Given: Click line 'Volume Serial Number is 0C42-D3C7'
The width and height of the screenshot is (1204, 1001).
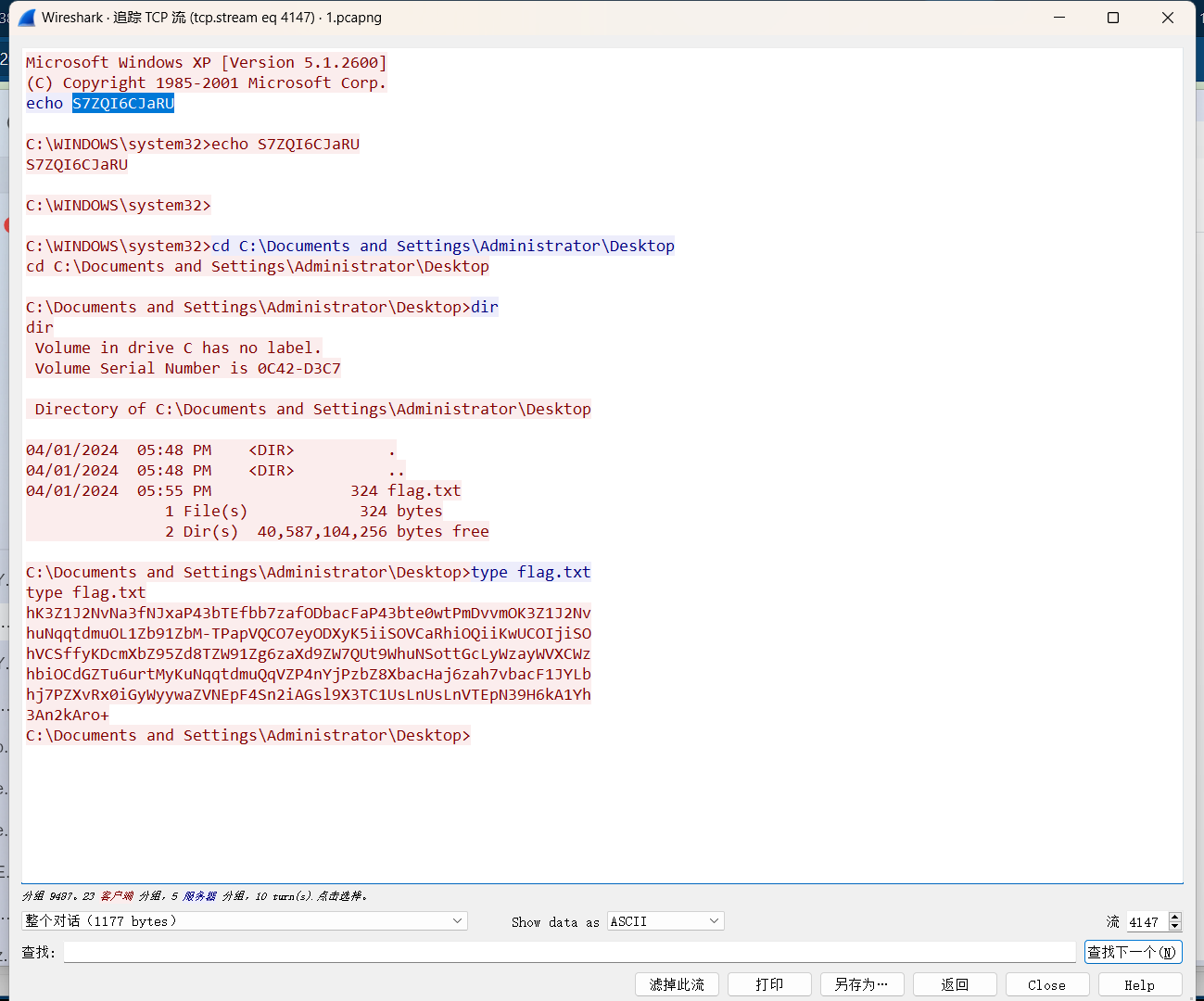Looking at the screenshot, I should (x=188, y=368).
